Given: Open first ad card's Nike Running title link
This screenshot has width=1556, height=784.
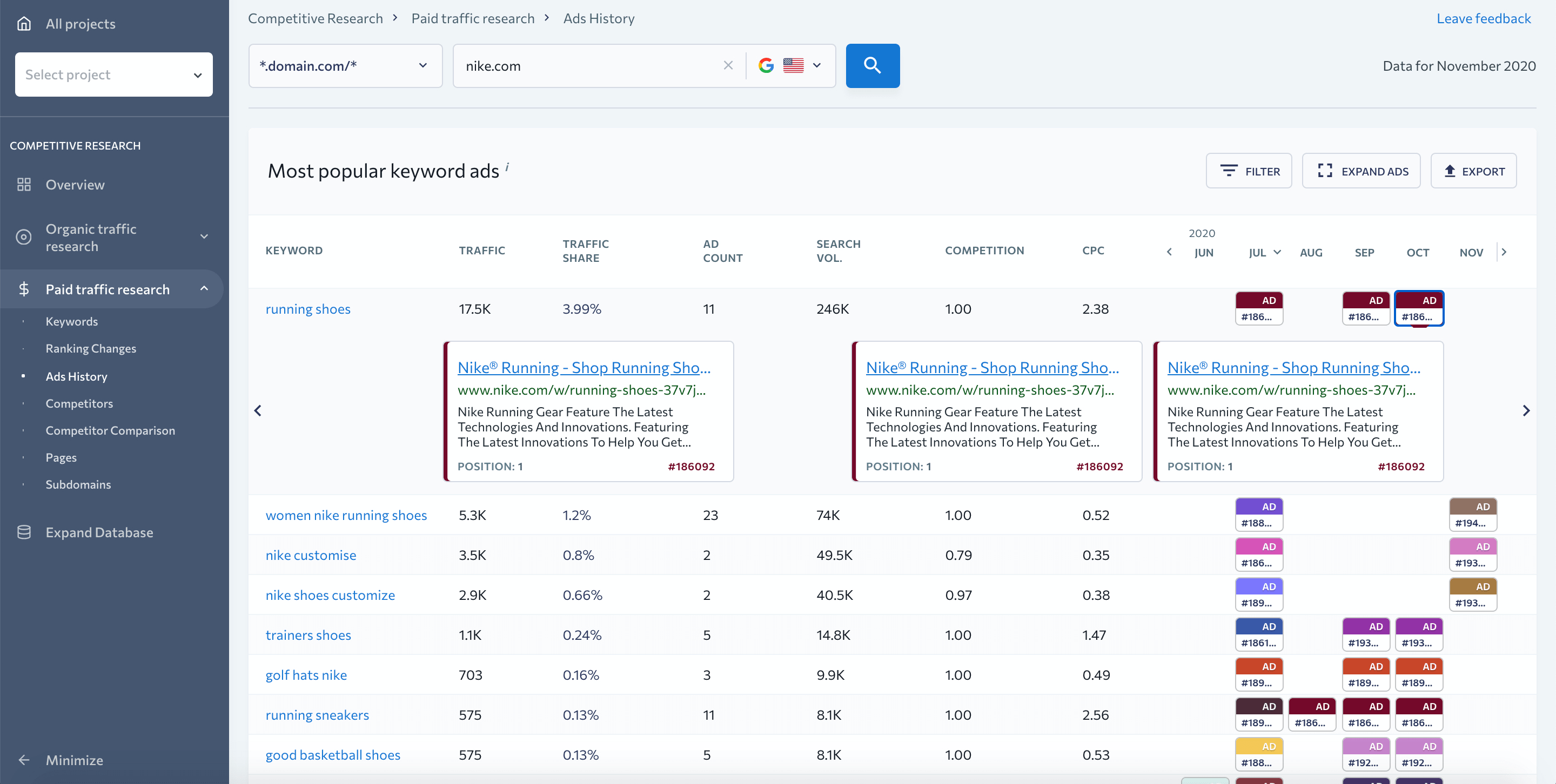Looking at the screenshot, I should 583,368.
